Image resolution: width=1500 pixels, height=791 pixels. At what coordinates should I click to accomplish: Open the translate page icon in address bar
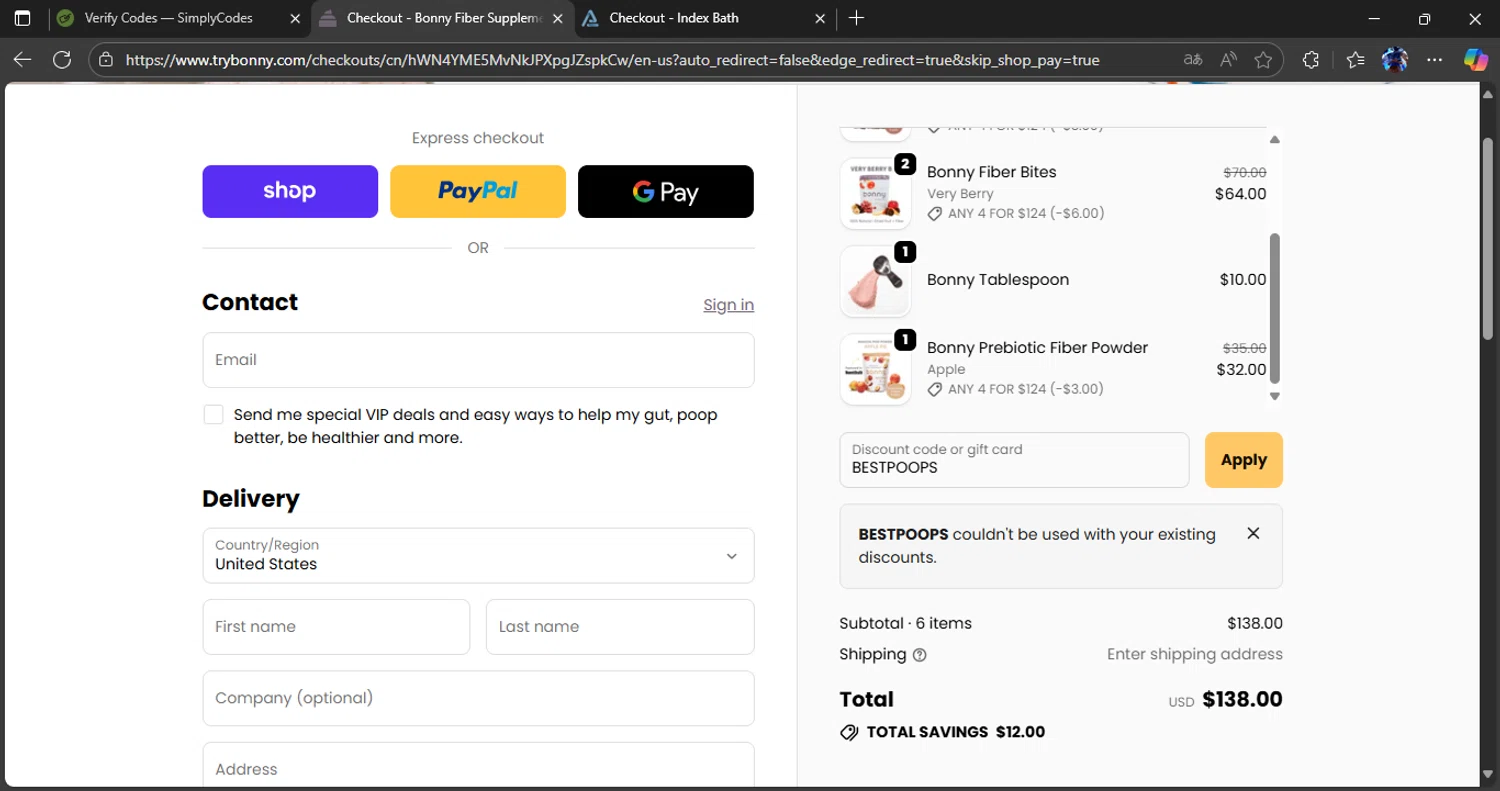pos(1192,60)
